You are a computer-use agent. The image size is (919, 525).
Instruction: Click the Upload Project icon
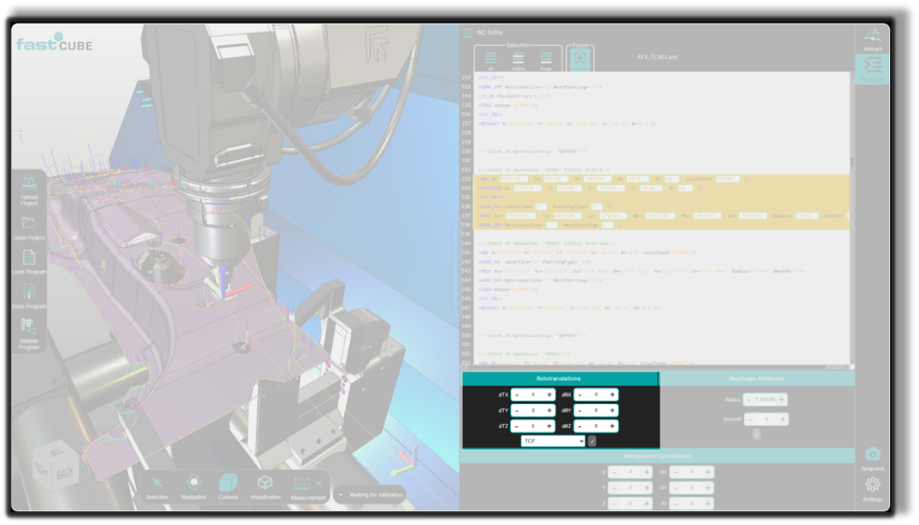tap(29, 186)
